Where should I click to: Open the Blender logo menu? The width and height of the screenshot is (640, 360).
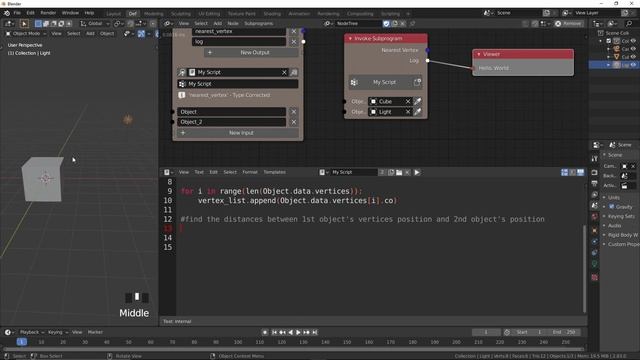point(7,13)
